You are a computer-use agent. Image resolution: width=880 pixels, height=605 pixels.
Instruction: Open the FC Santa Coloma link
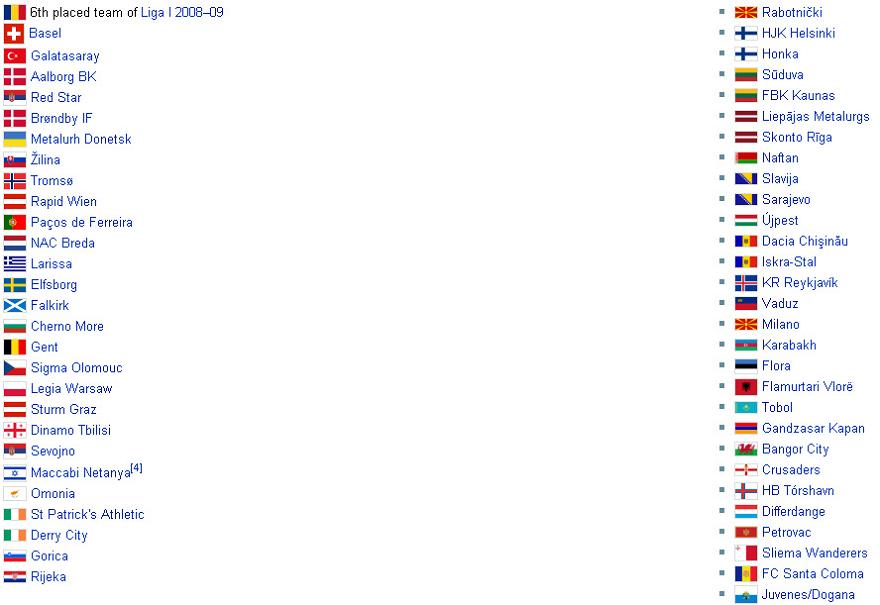813,574
